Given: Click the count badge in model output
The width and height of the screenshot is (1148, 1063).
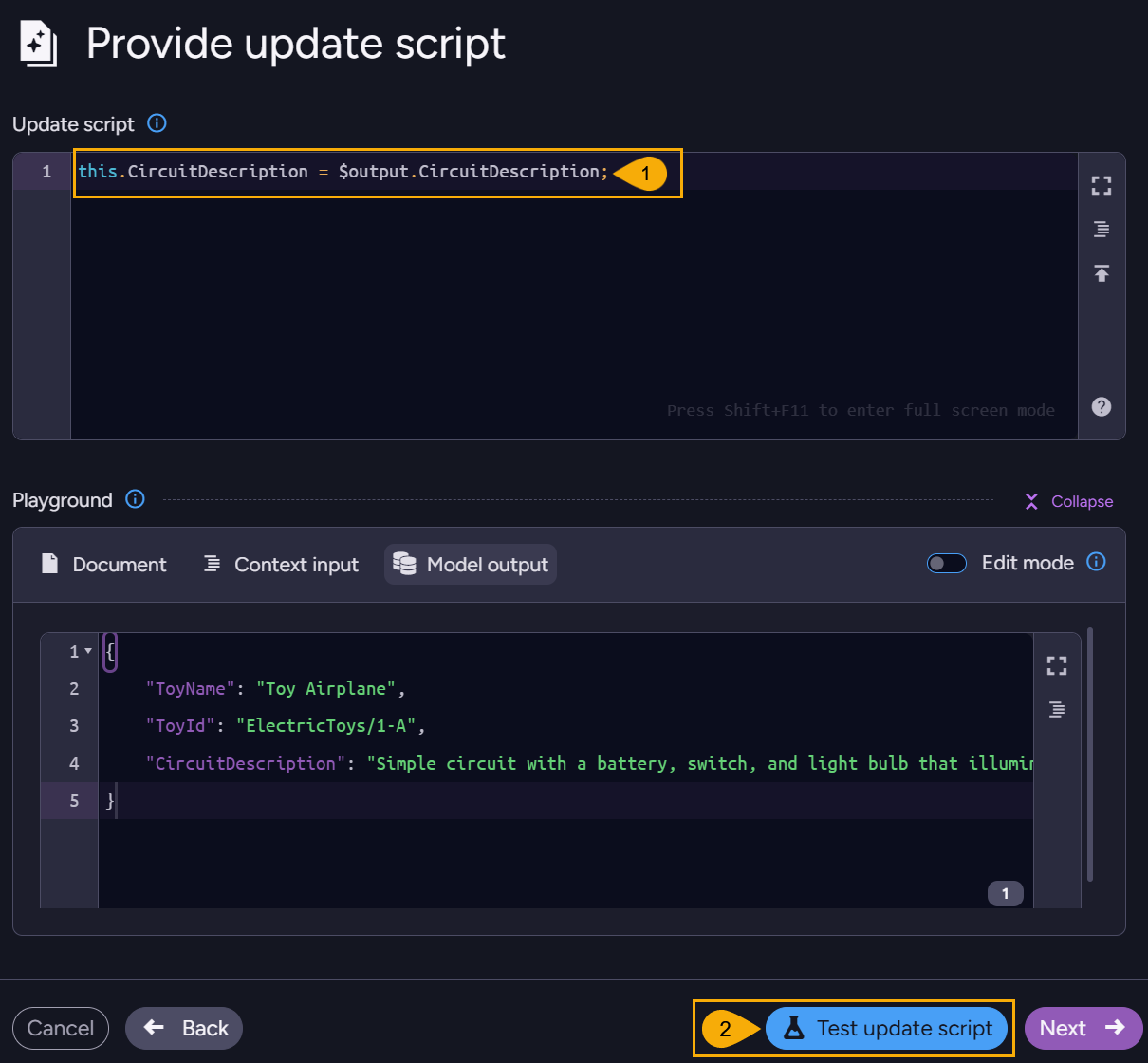Looking at the screenshot, I should pyautogui.click(x=1006, y=893).
